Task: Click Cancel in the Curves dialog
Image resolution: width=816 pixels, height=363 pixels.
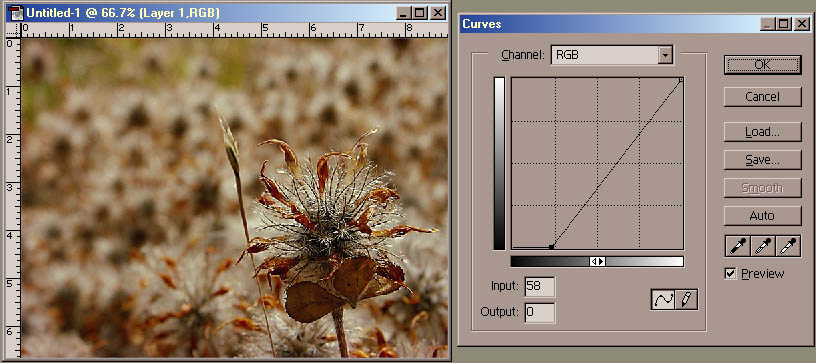Action: click(762, 97)
